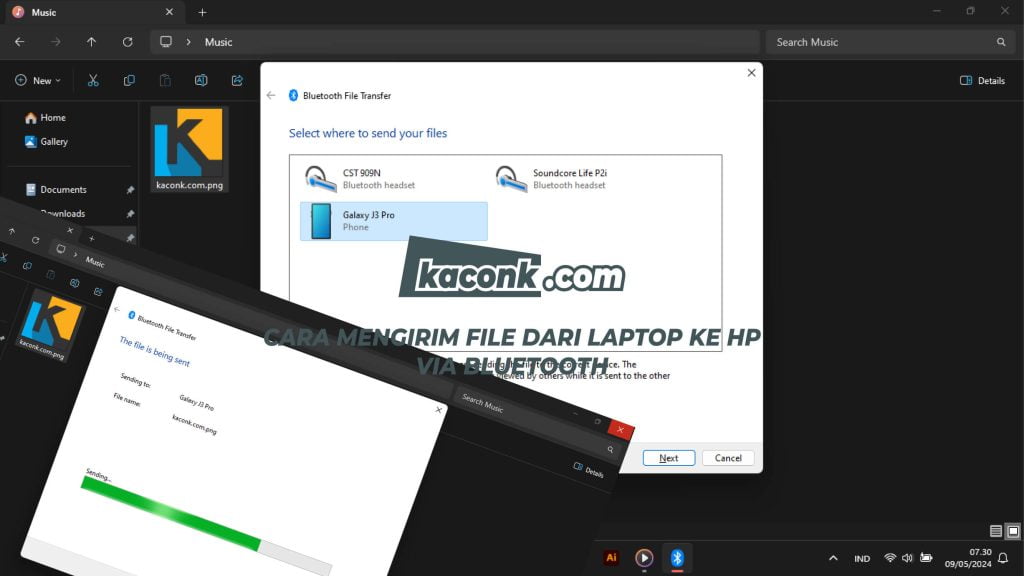Click the red close button on tilted window

pos(620,430)
